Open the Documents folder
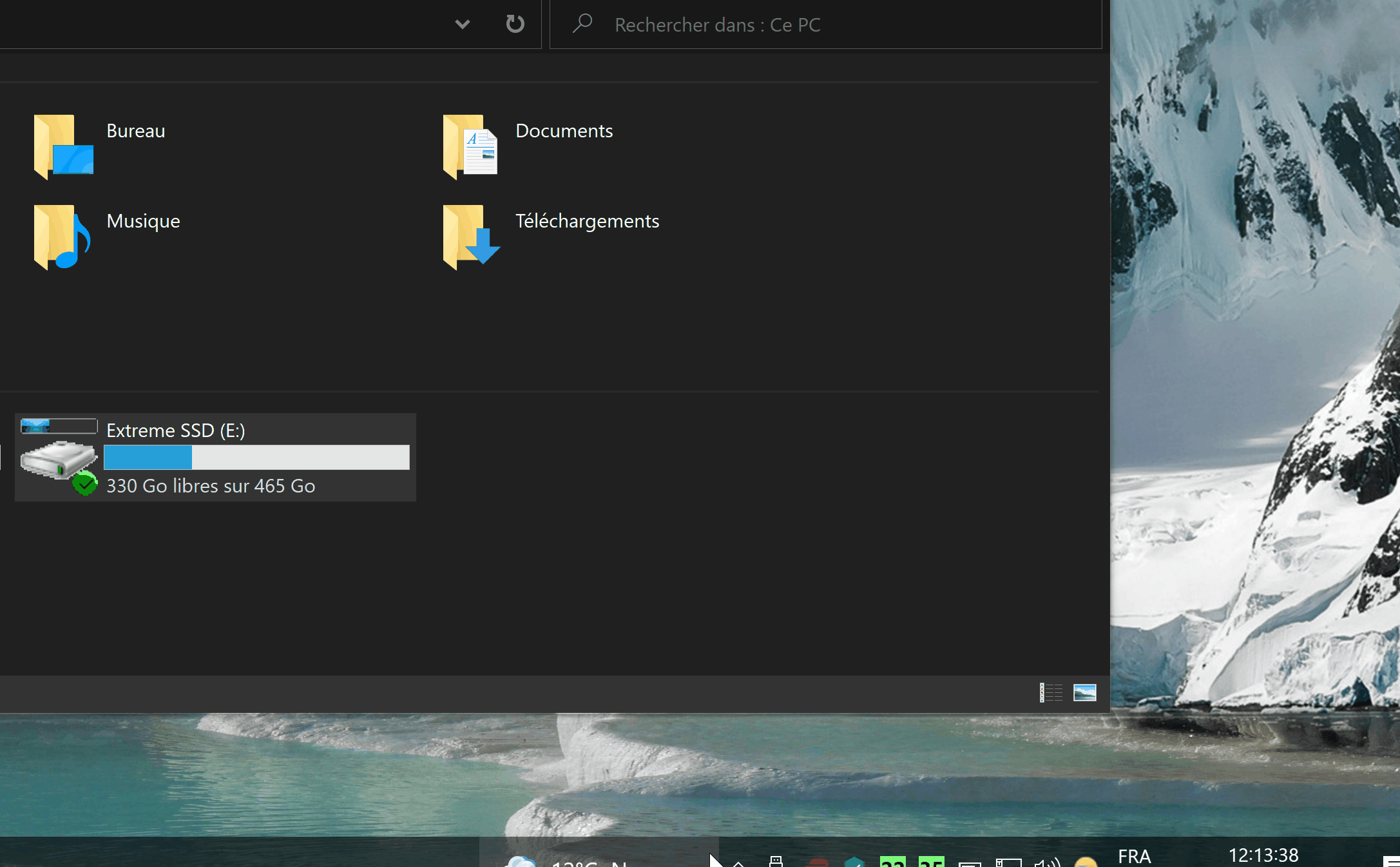The height and width of the screenshot is (867, 1400). pos(471,146)
